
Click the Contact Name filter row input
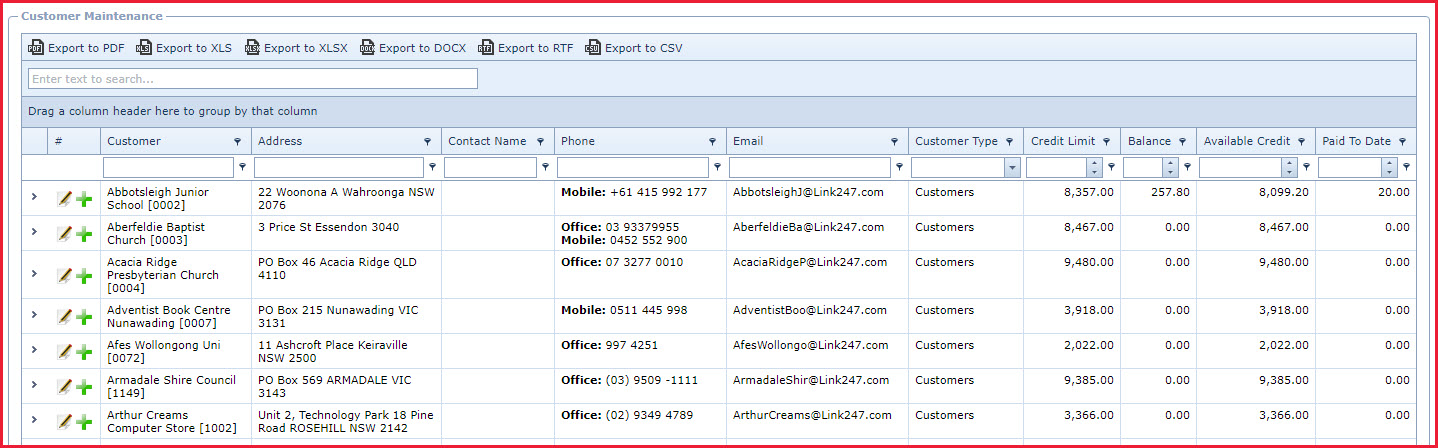pyautogui.click(x=489, y=168)
